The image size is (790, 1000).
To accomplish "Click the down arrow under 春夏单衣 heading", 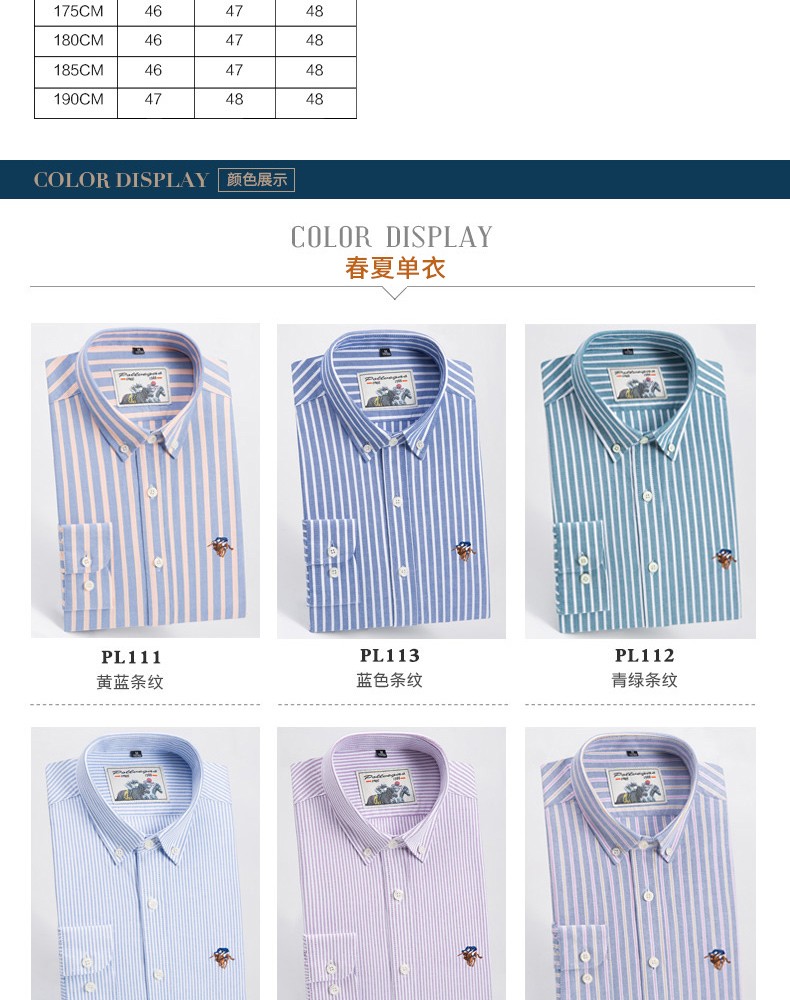I will 395,293.
